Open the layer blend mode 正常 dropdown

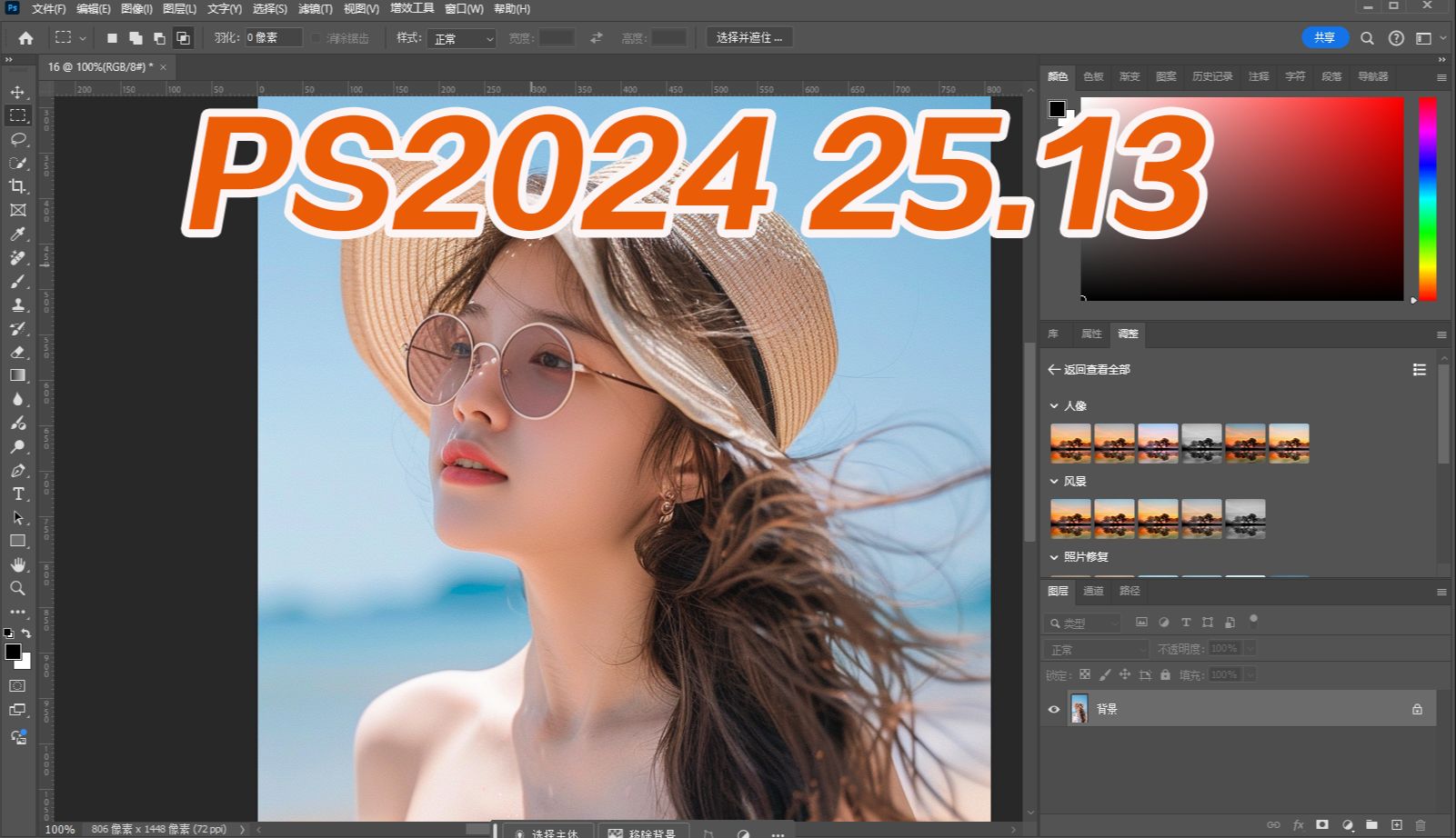[1098, 650]
